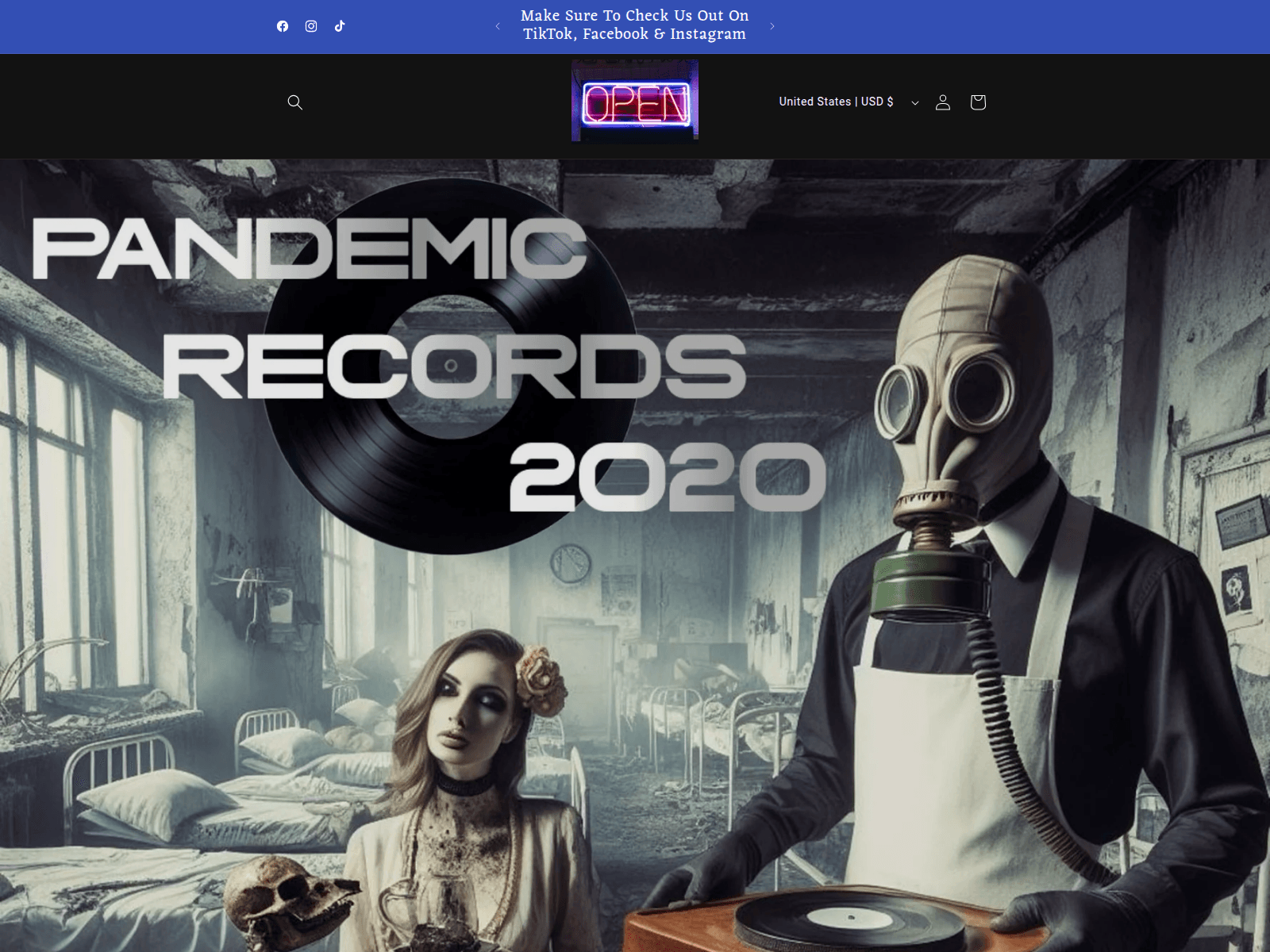Click the search magnifier icon
The height and width of the screenshot is (952, 1270).
(294, 102)
